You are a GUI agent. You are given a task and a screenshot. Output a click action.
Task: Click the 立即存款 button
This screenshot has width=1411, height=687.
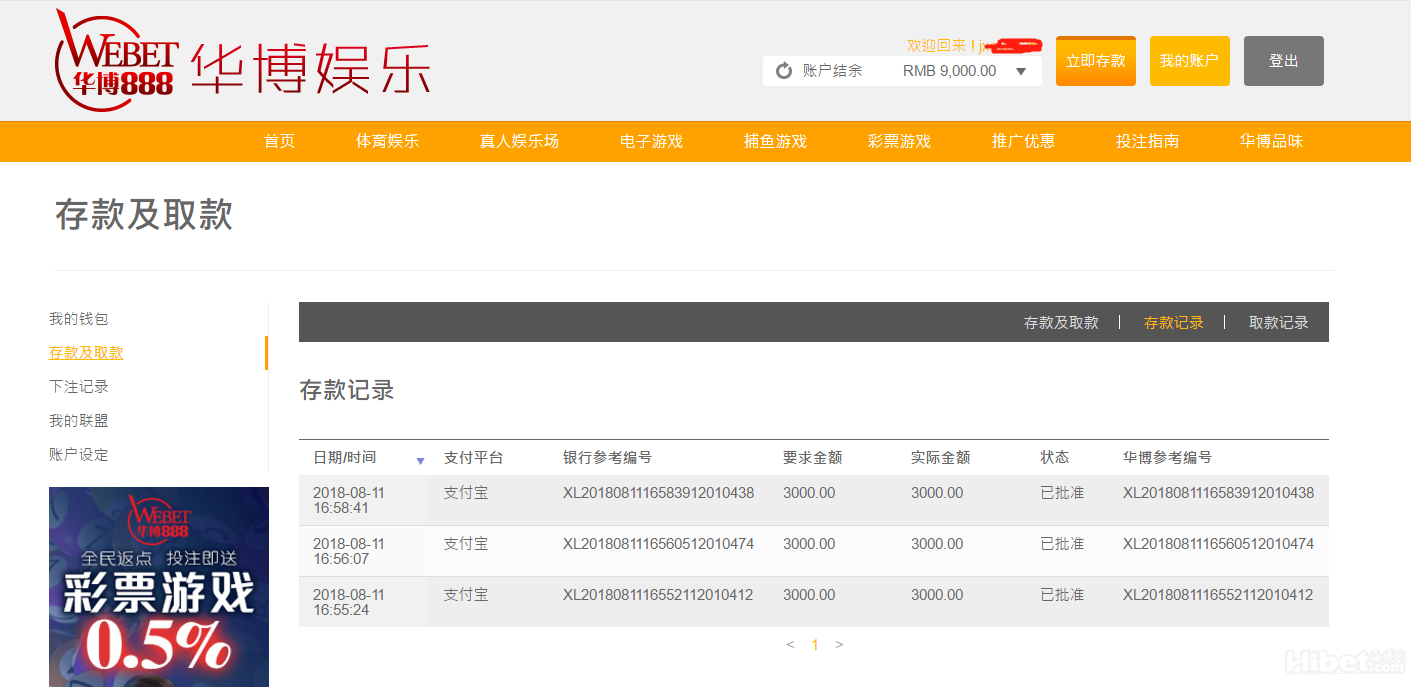click(1095, 61)
